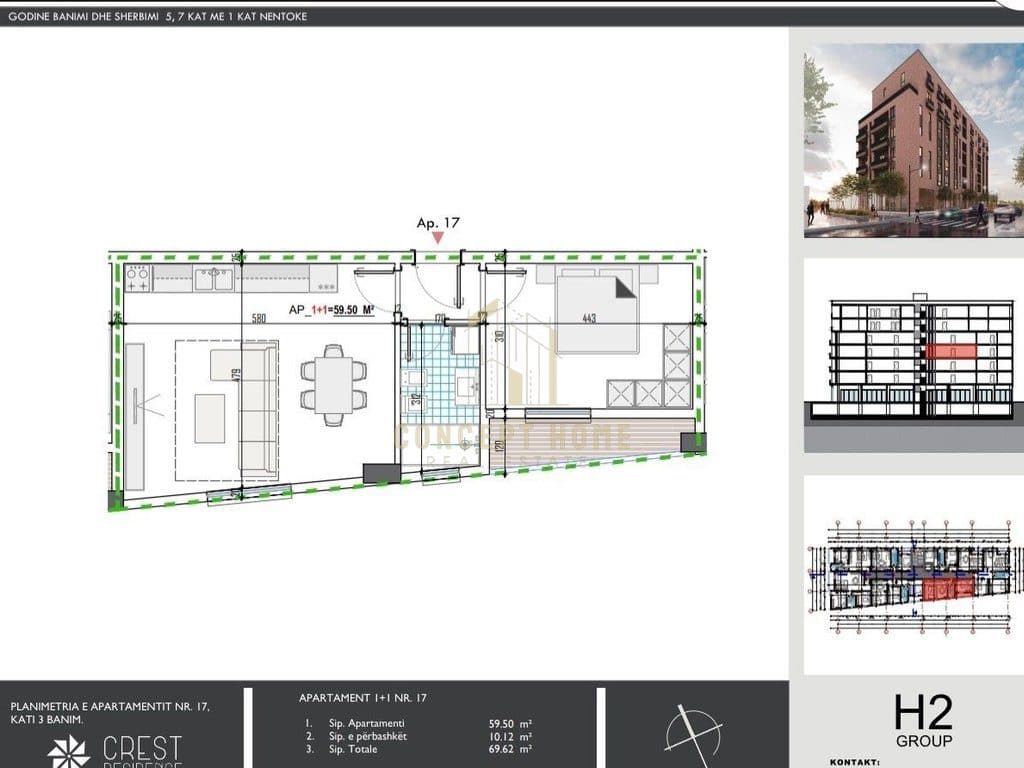1024x768 pixels.
Task: Open the building section elevation drawing
Action: (x=914, y=357)
